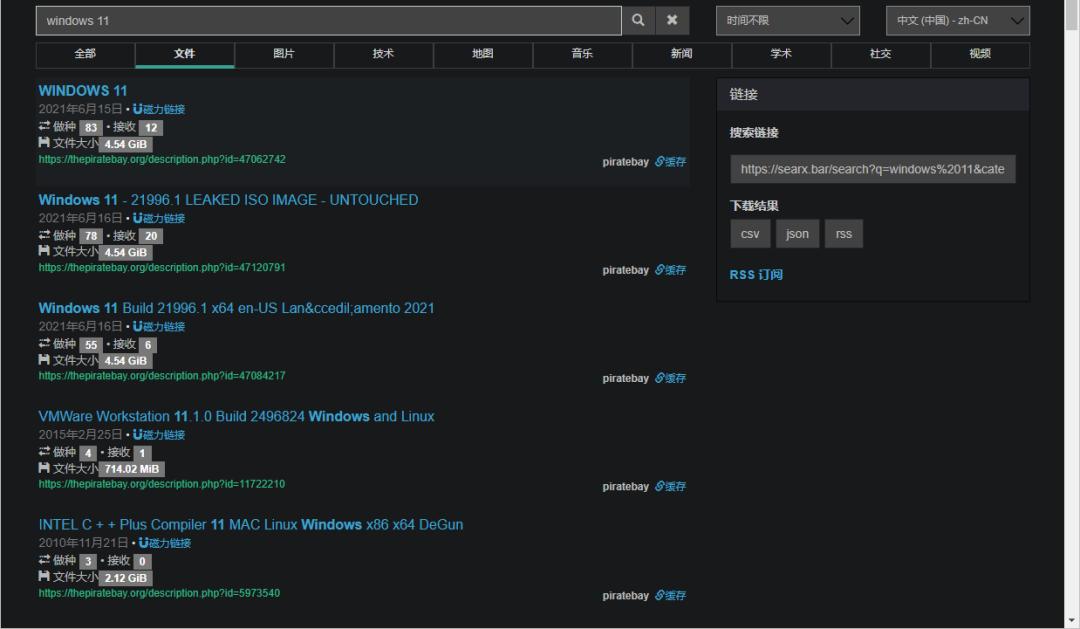Go to the 全部 (All) category tab
Viewport: 1080px width, 629px height.
point(85,54)
